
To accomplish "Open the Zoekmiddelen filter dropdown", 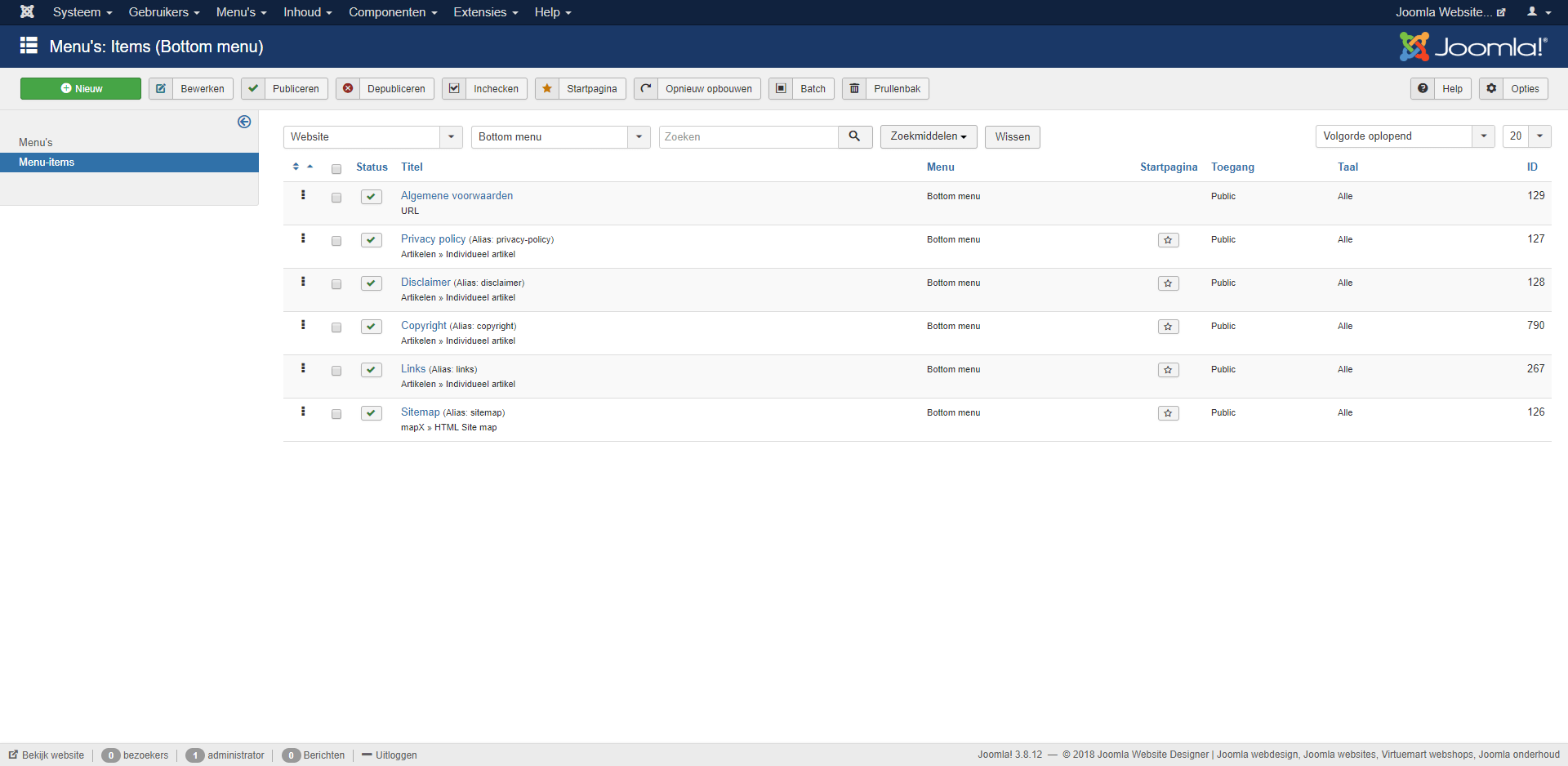I will coord(928,136).
